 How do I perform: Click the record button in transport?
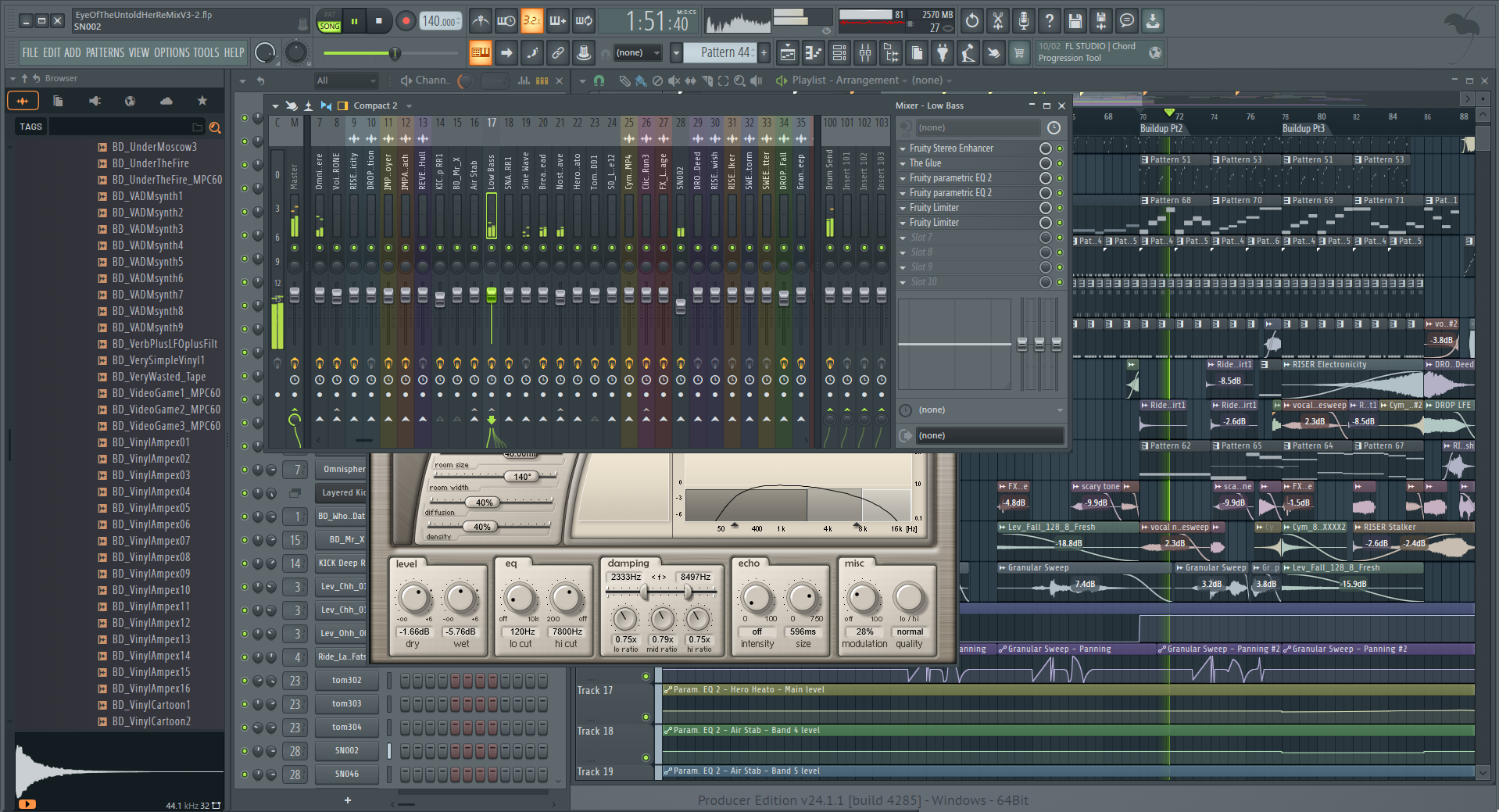point(406,21)
